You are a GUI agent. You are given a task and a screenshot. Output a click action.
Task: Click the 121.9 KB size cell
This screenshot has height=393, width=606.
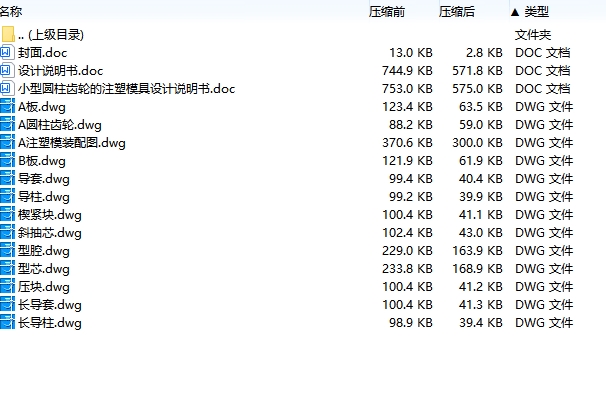(x=407, y=161)
